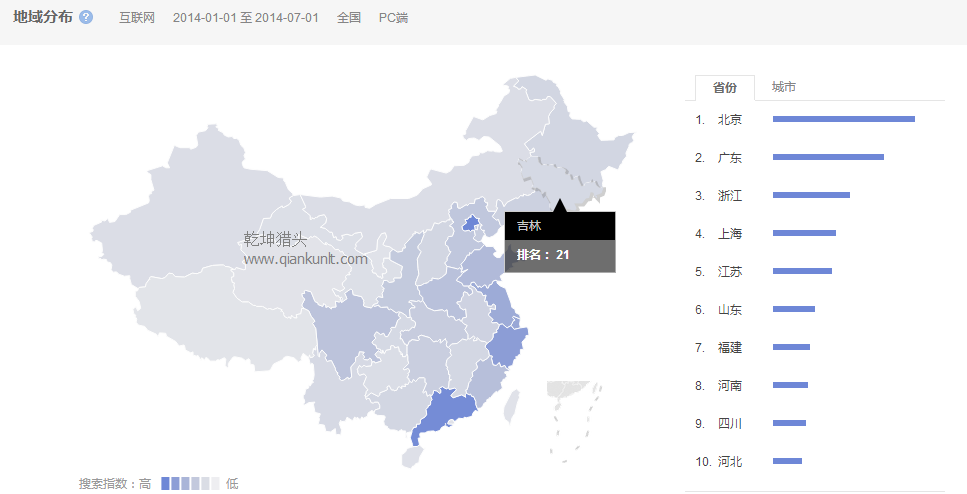Select the 省份 tab
The width and height of the screenshot is (967, 494).
pos(725,87)
